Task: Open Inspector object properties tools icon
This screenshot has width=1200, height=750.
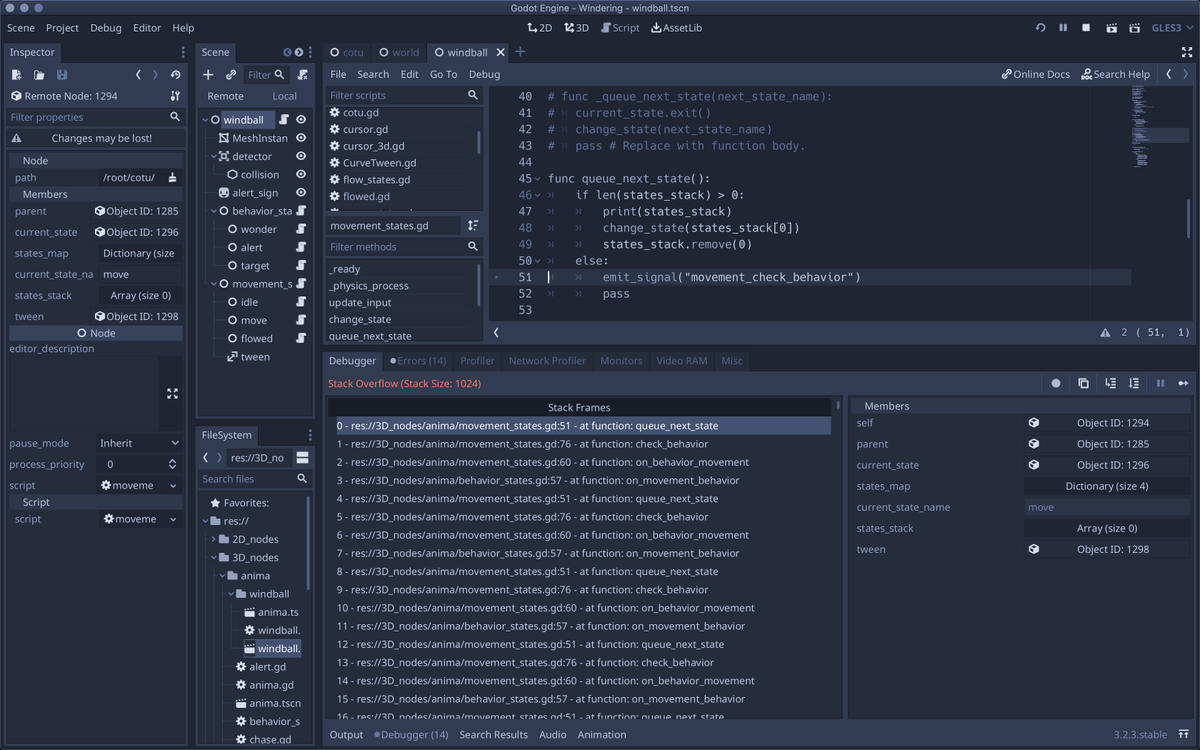Action: pos(175,96)
